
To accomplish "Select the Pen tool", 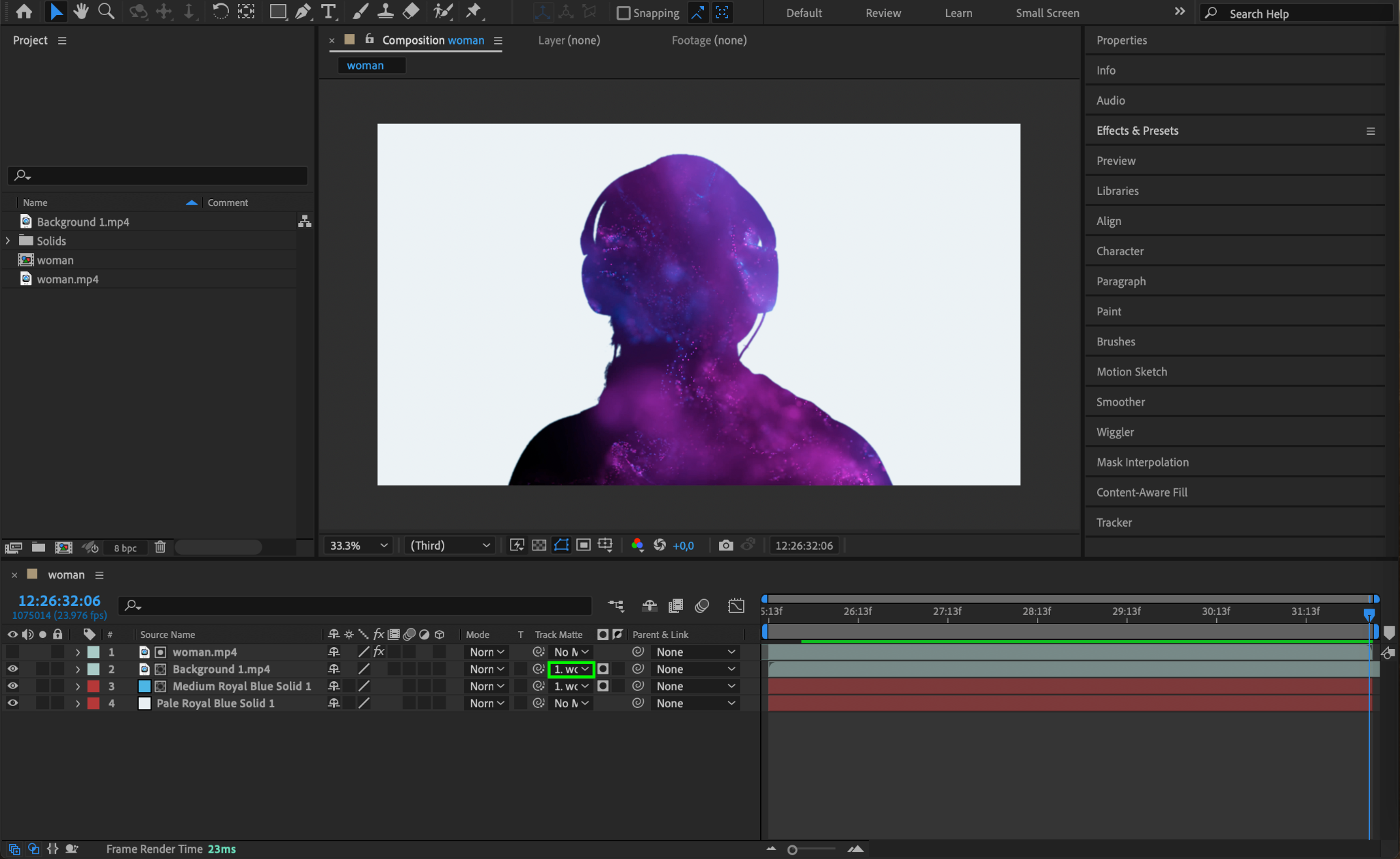I will 303,12.
